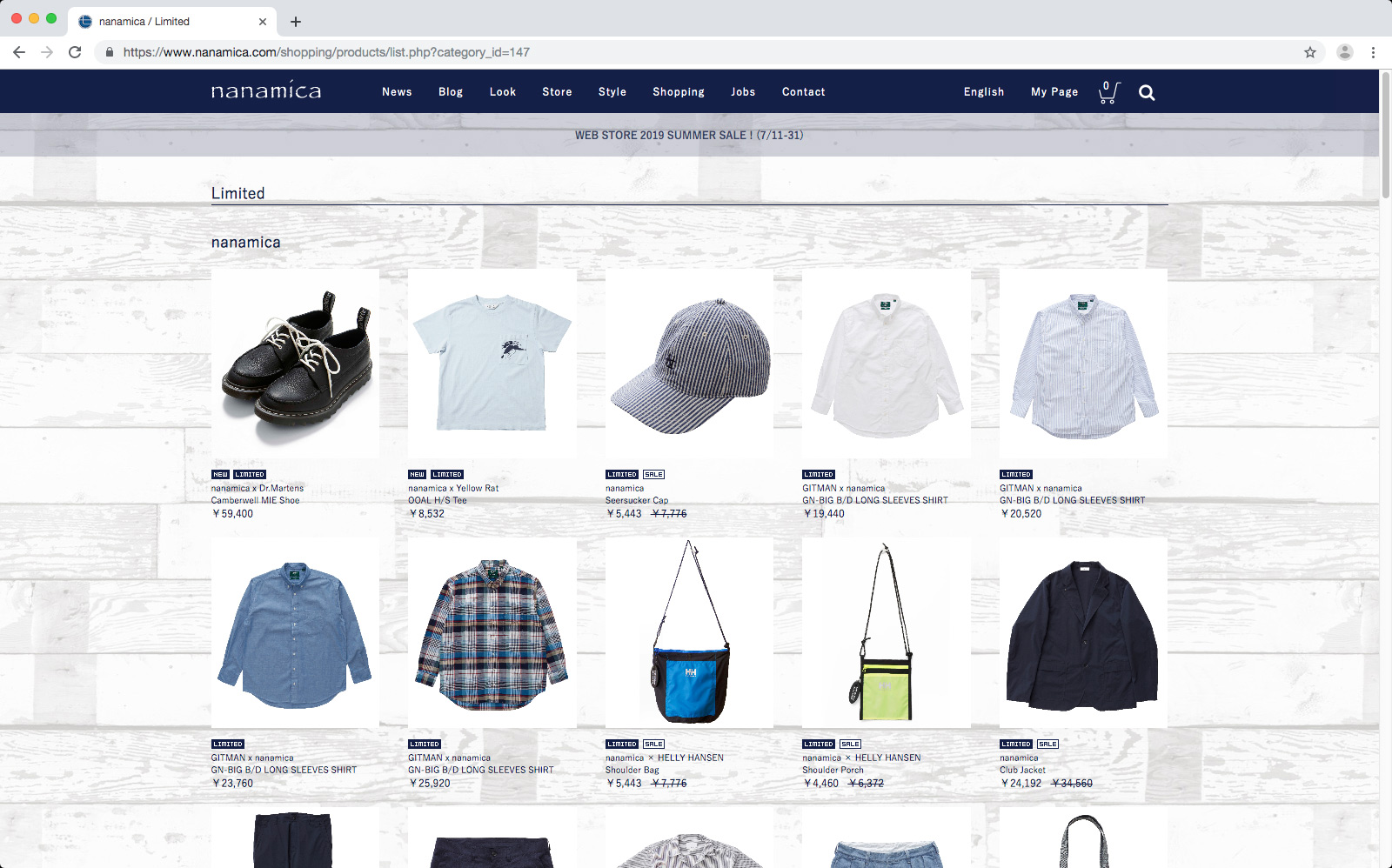The width and height of the screenshot is (1392, 868).
Task: Open the blue ¥23,760 shirt image
Action: (x=295, y=633)
